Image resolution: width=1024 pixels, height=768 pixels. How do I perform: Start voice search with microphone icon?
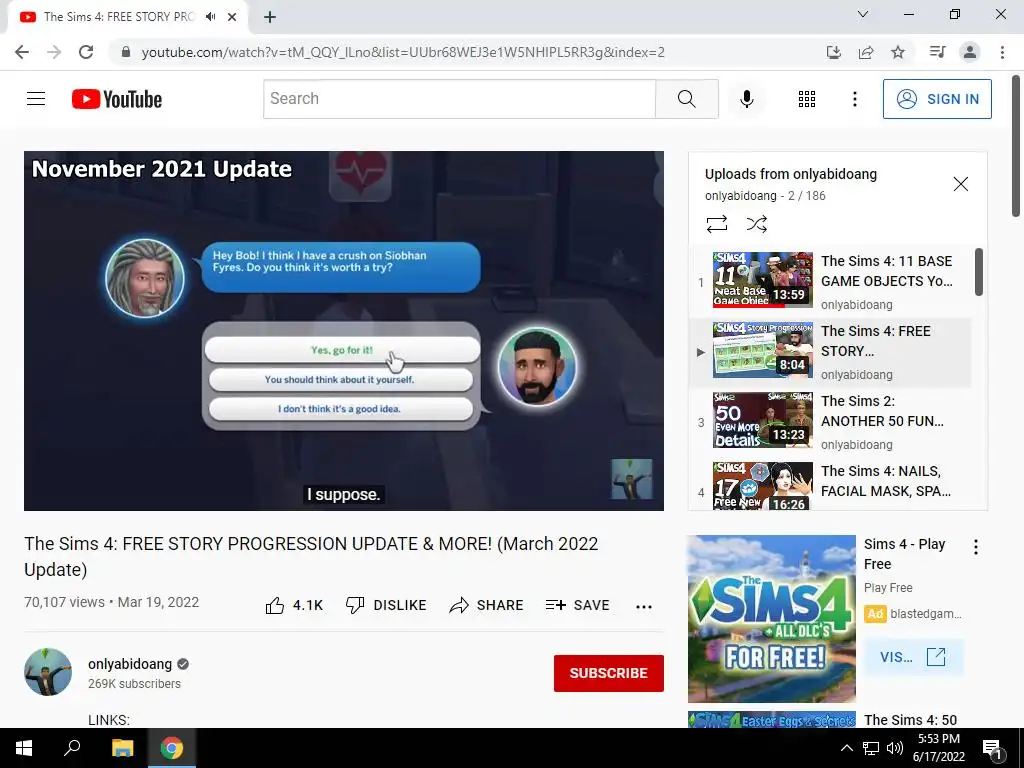click(746, 99)
